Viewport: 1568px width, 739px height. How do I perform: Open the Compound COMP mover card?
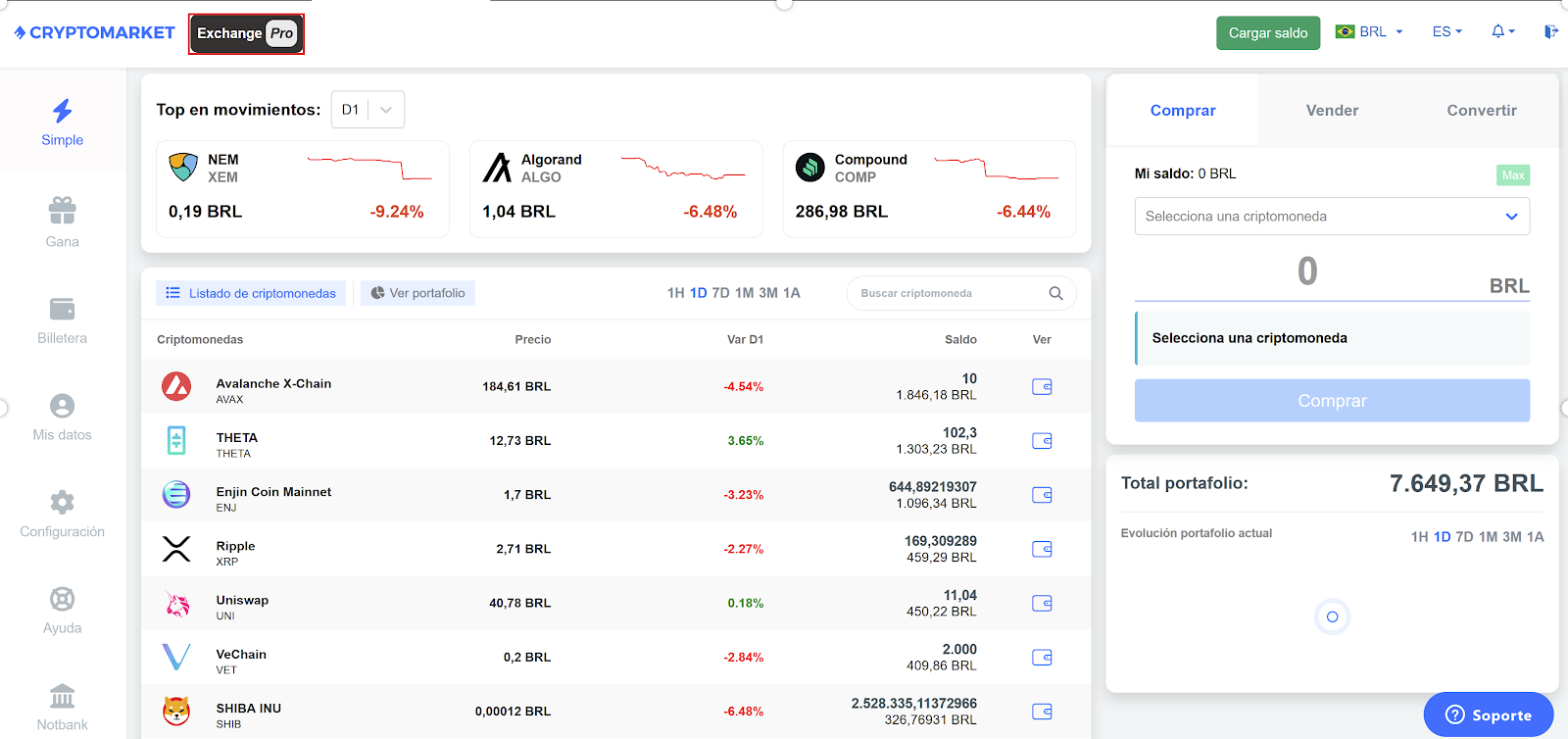(930, 189)
